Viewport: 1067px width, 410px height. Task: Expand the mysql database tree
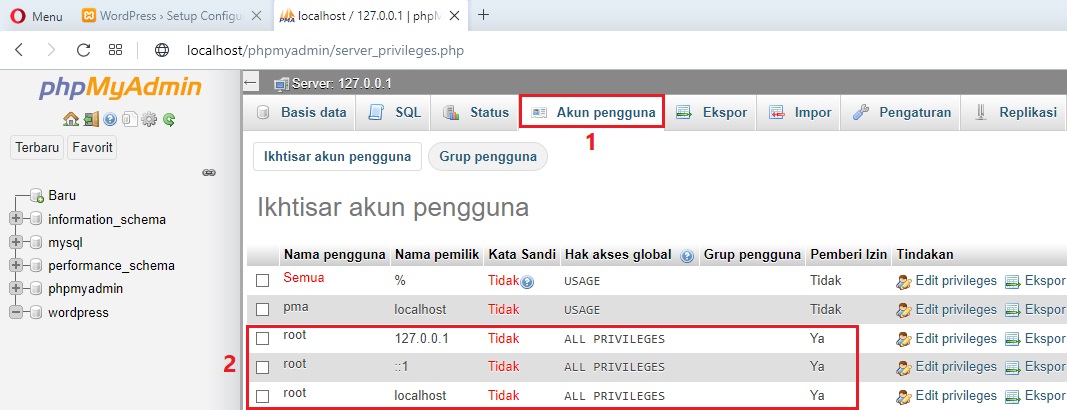[x=16, y=242]
